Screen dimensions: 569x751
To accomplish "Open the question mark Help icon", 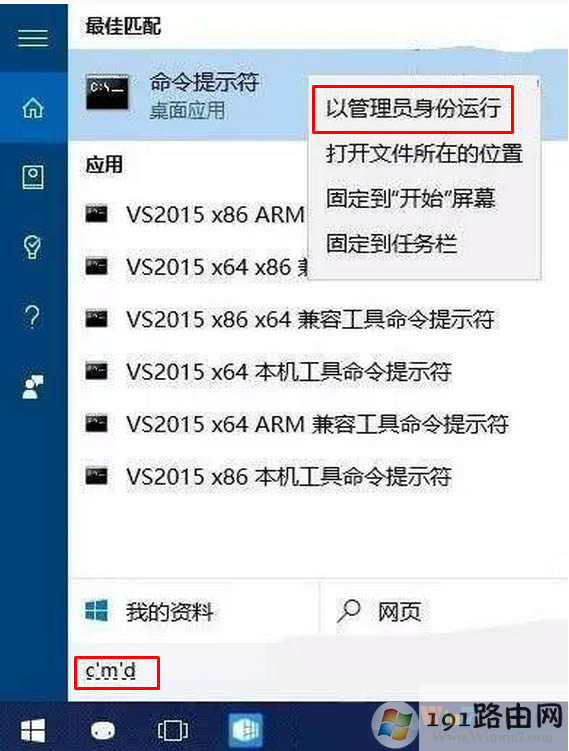I will point(32,317).
